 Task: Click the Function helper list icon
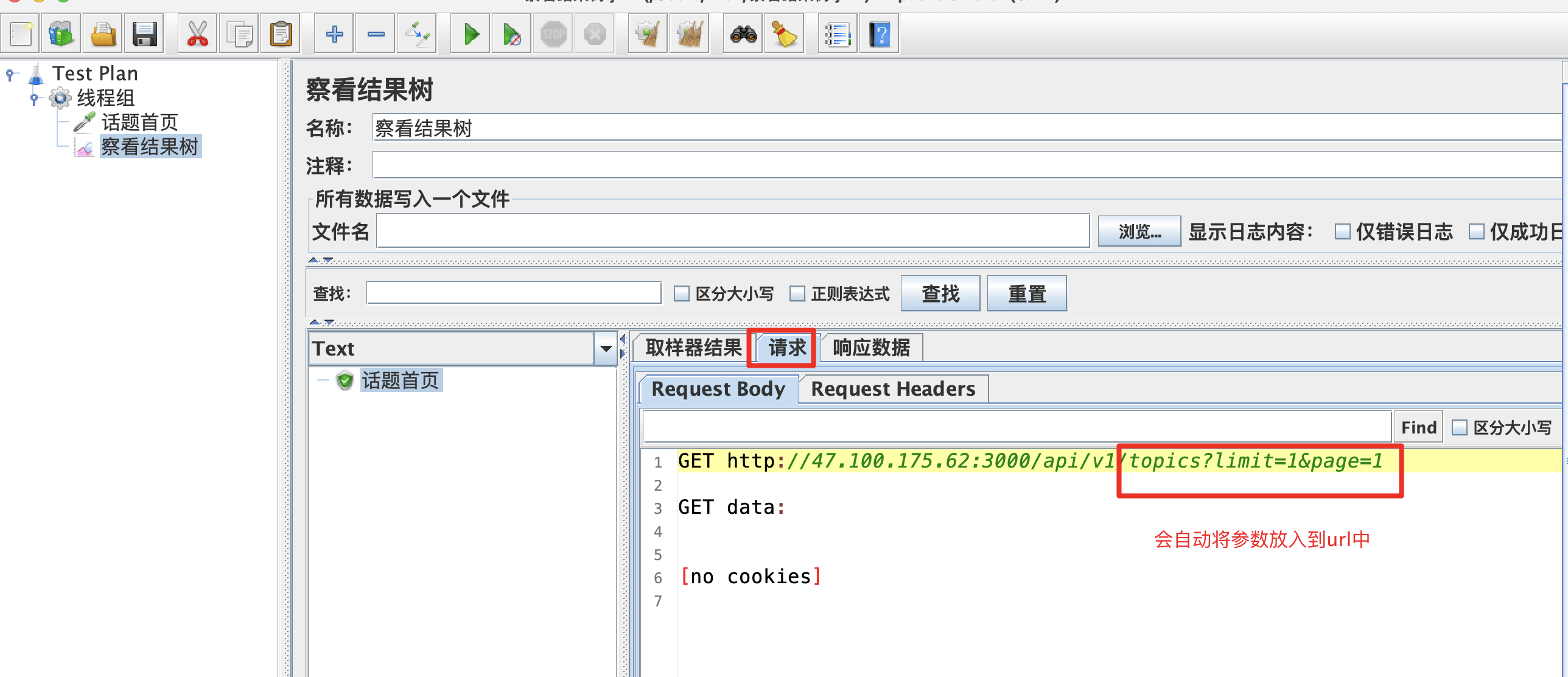838,35
